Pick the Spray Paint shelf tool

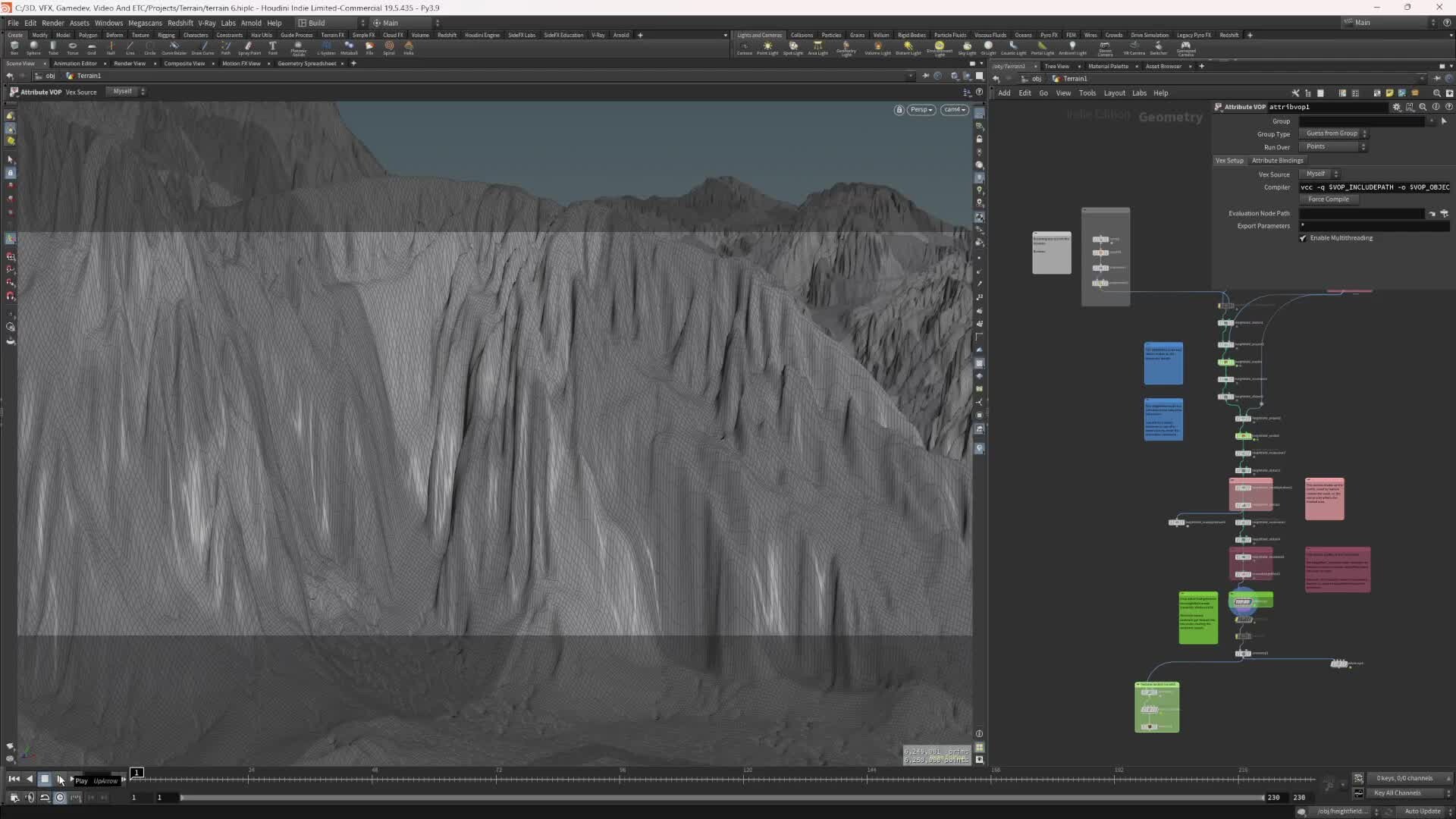pos(249,47)
